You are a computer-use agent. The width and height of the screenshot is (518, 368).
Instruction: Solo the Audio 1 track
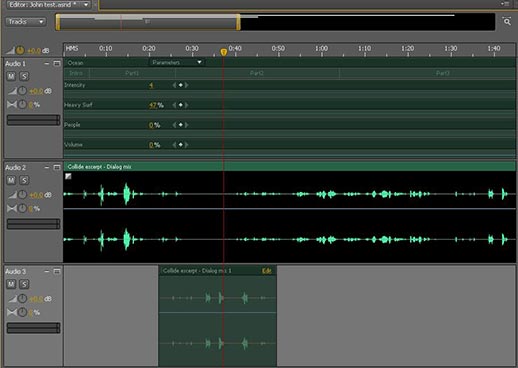[x=24, y=76]
